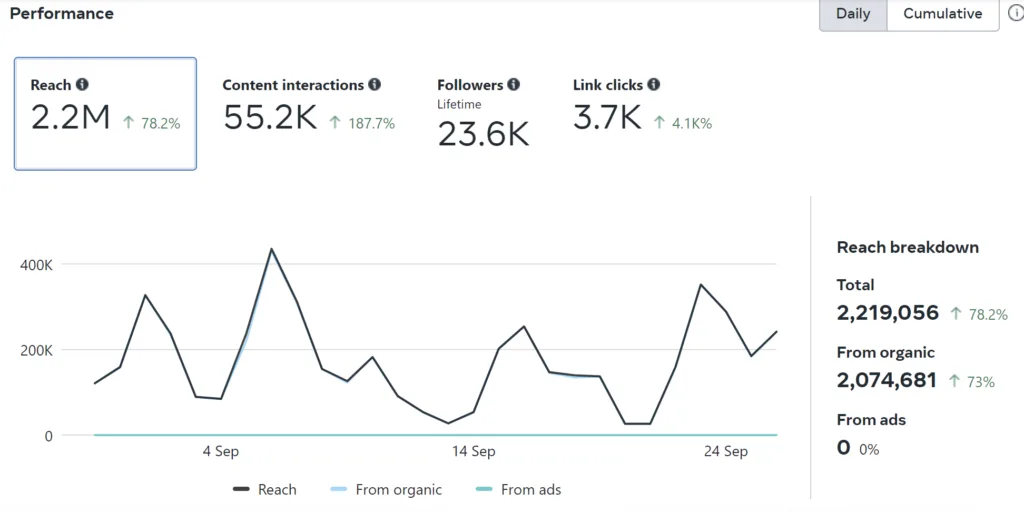
Task: Click the total reach value 2,219,056
Action: tap(888, 312)
